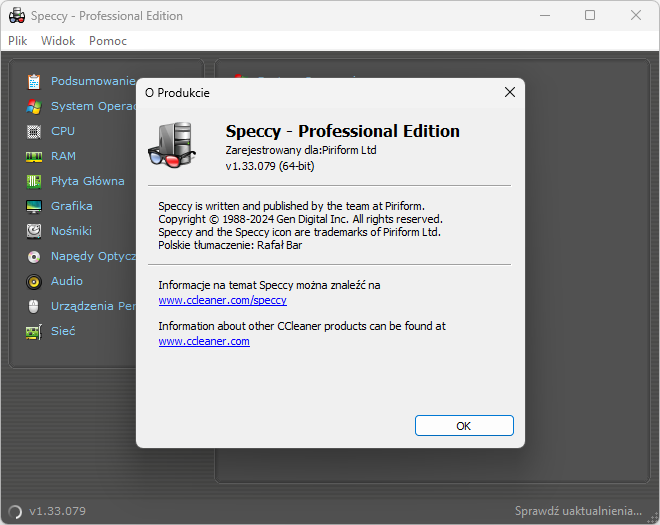
Task: Close the O Produkcie dialog
Action: coord(510,92)
